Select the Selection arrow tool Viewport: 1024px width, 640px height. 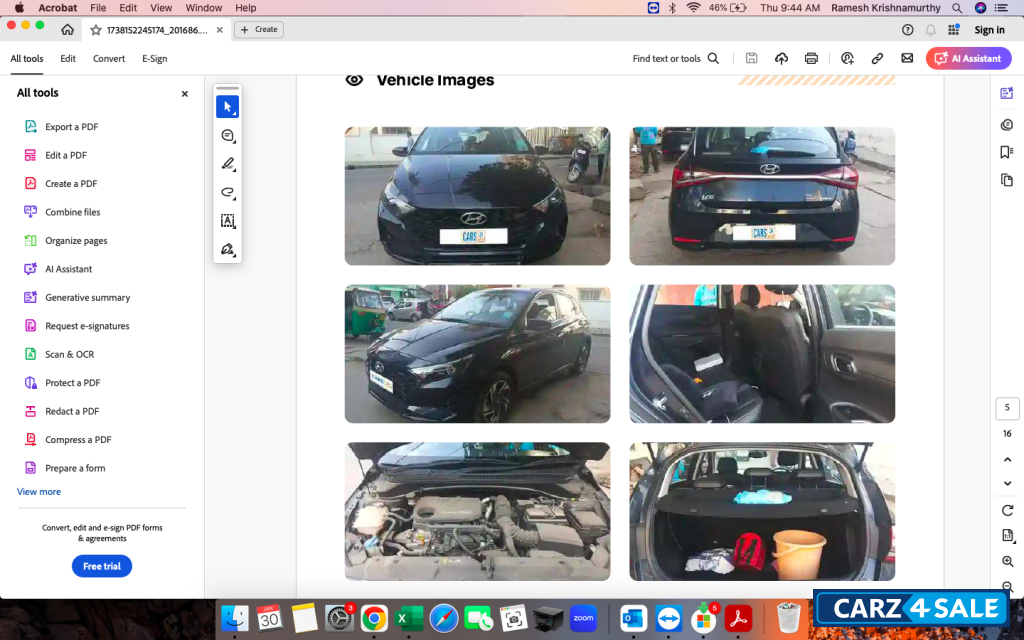[x=227, y=106]
